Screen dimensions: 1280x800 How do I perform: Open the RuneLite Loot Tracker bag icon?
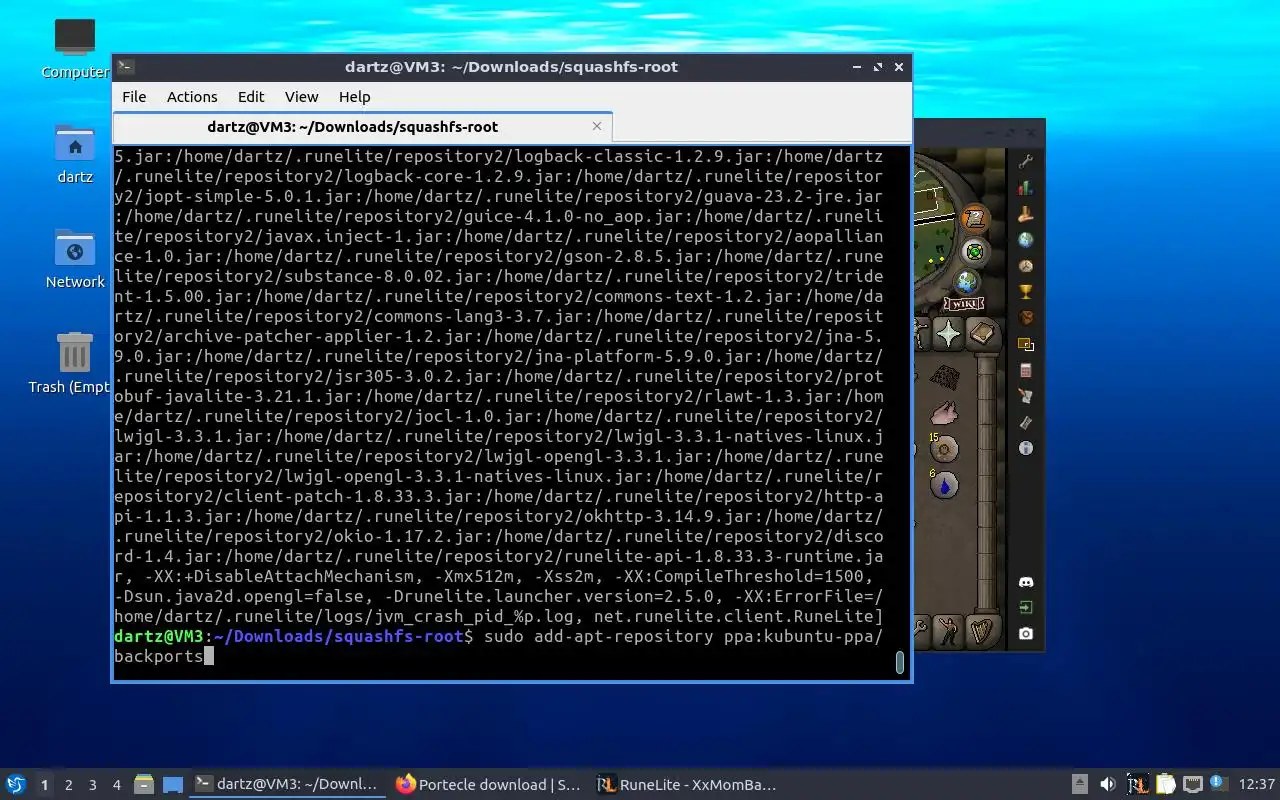pyautogui.click(x=1026, y=318)
